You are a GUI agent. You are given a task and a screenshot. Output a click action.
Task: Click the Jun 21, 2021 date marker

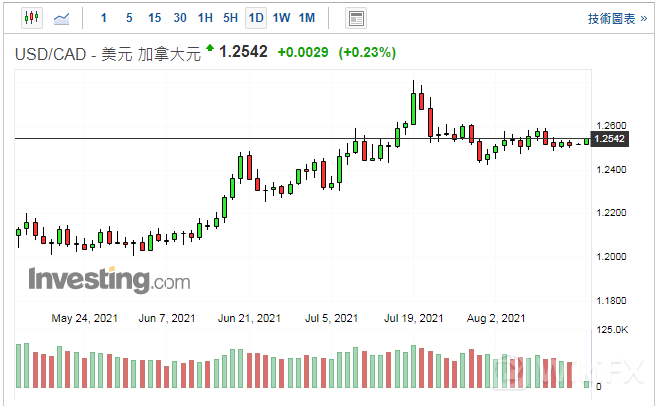[249, 319]
